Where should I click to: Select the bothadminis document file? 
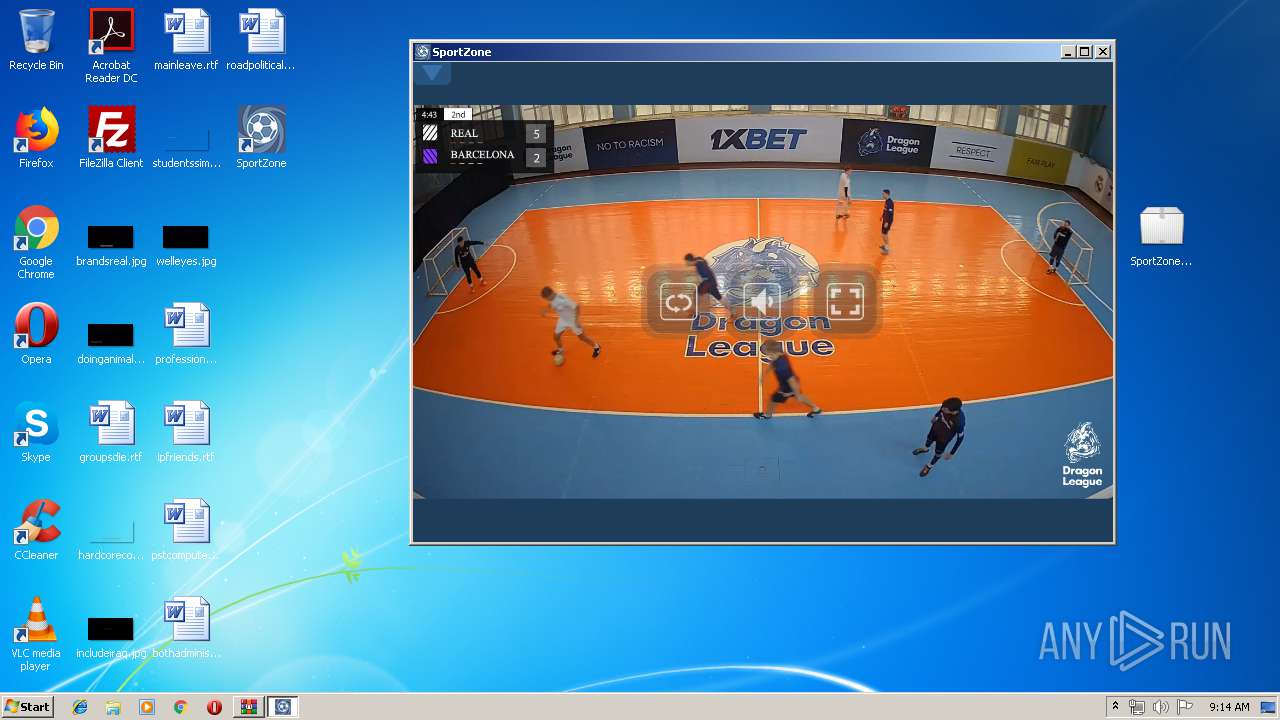click(186, 628)
